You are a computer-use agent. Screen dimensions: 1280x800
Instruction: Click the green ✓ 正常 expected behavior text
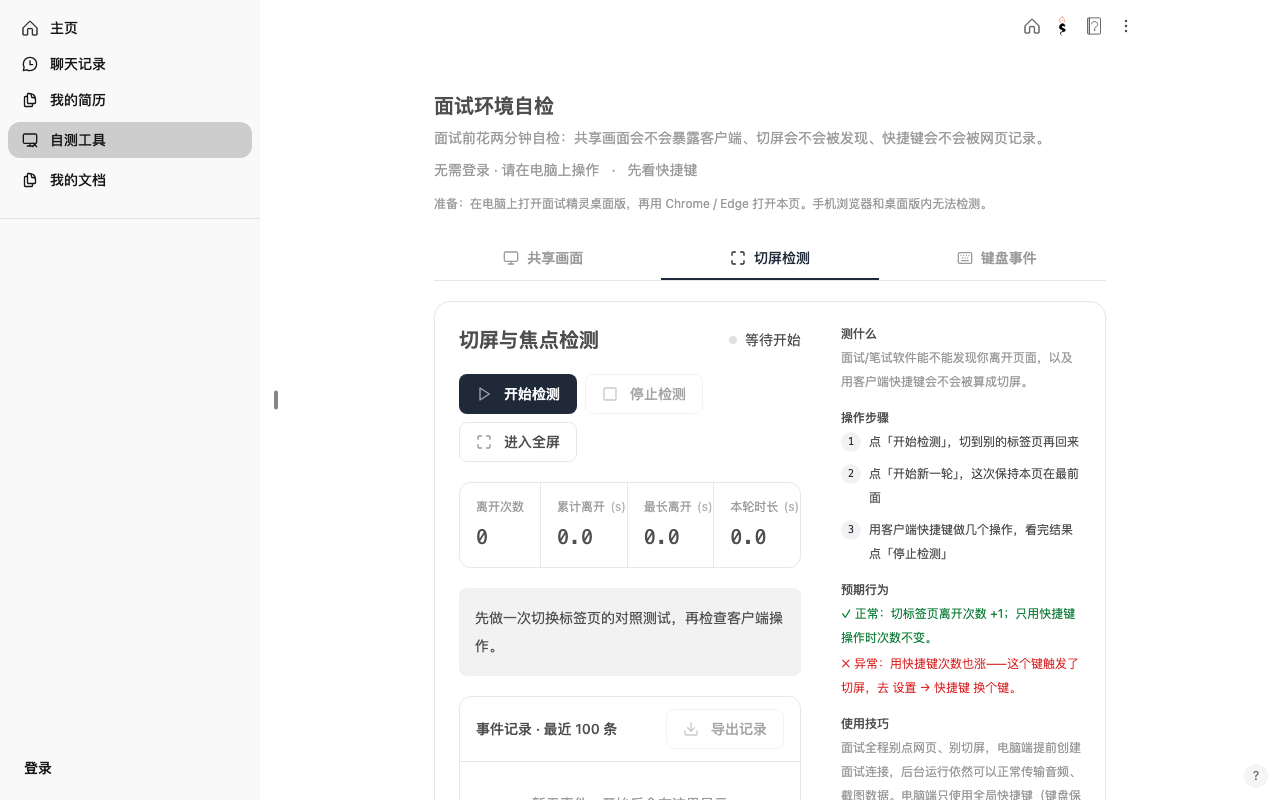[x=960, y=626]
